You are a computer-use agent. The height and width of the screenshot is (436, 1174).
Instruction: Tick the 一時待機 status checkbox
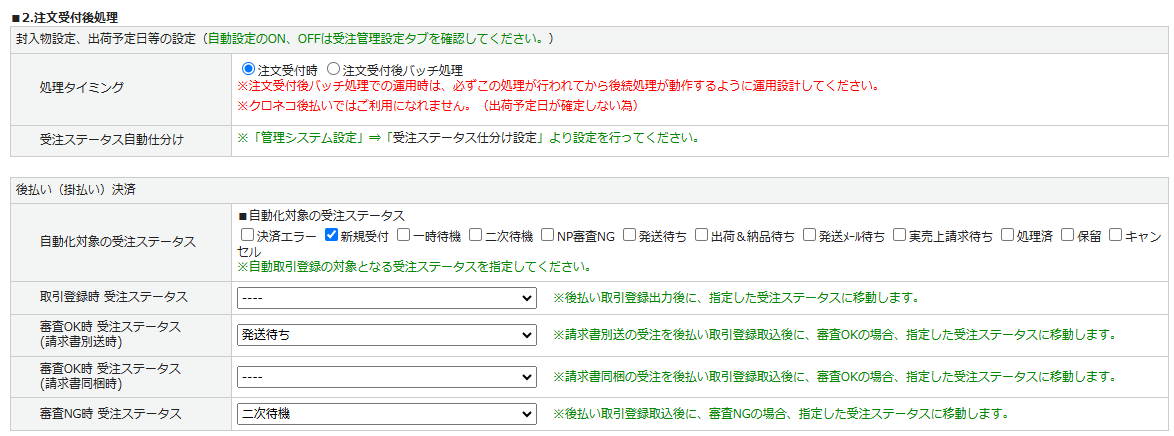(x=403, y=236)
